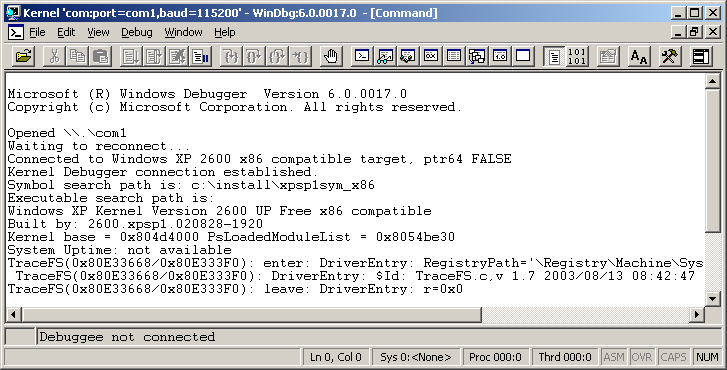This screenshot has width=727, height=370.
Task: Open the Registers window toolbar icon
Action: pyautogui.click(x=431, y=56)
